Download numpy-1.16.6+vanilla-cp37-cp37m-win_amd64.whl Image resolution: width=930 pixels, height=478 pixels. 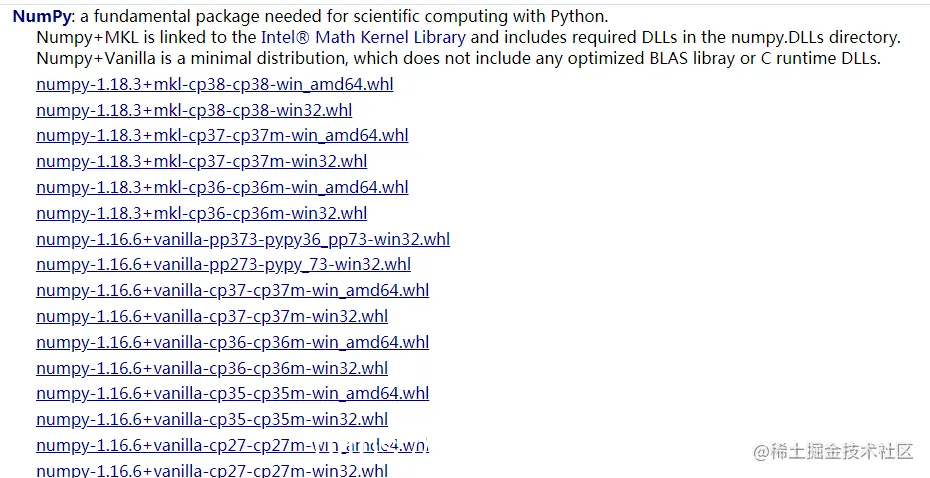232,290
